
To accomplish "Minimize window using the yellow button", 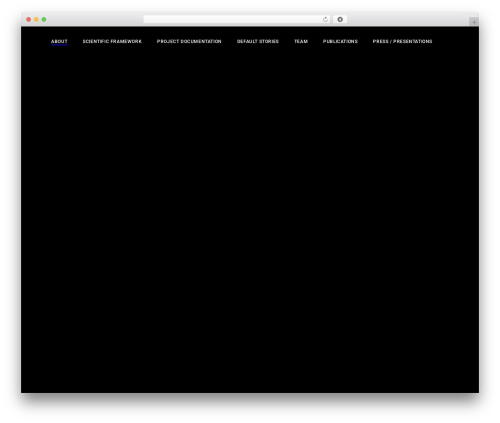I will pos(36,19).
